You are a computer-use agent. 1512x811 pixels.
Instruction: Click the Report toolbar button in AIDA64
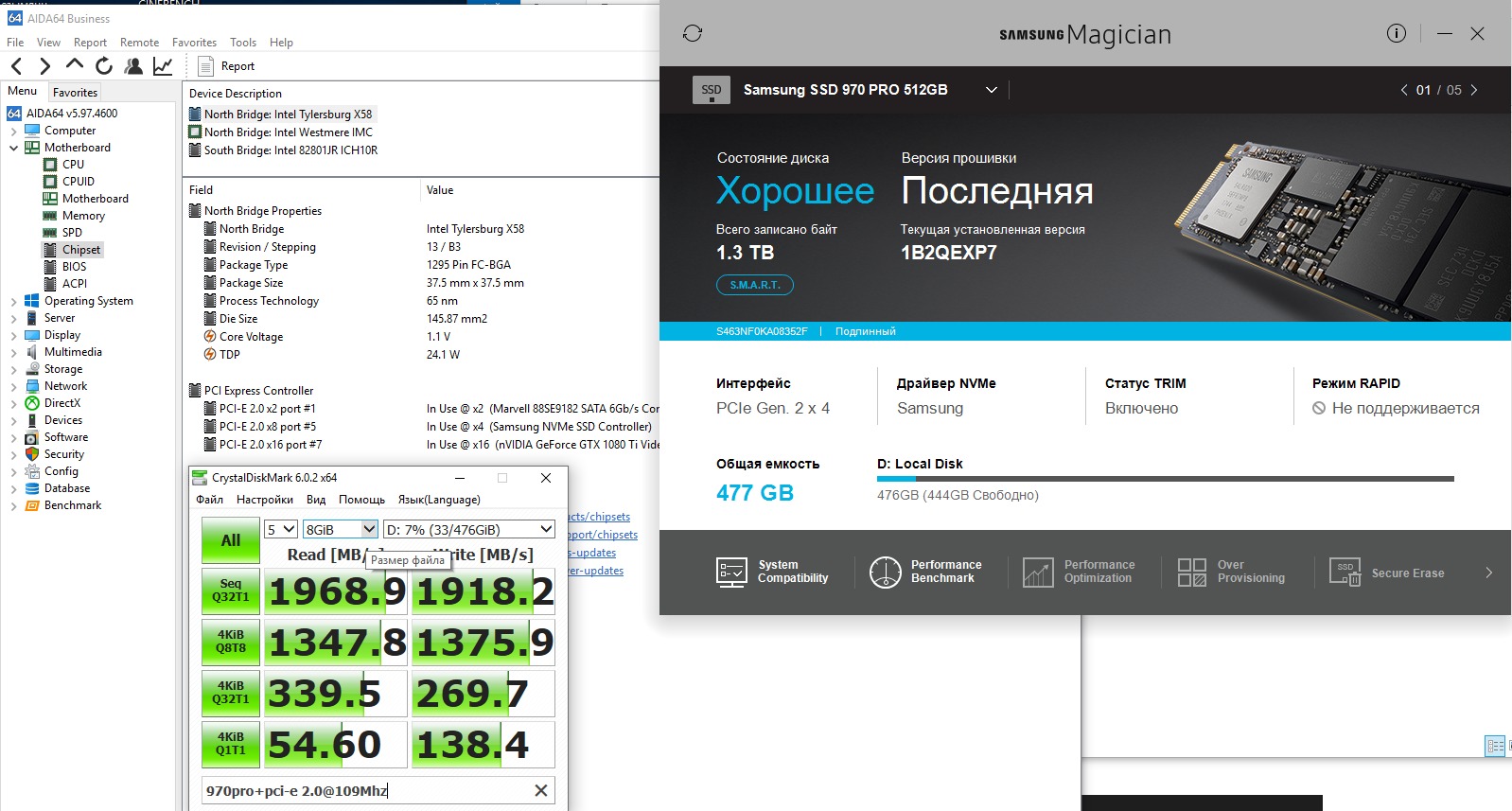(x=226, y=66)
